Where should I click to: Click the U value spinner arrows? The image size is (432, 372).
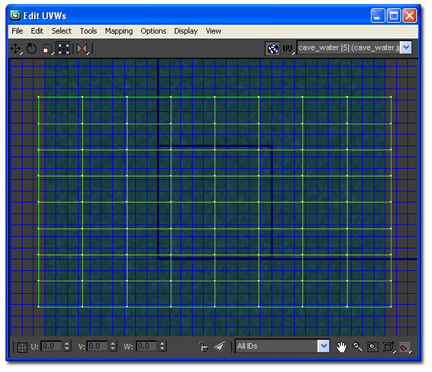(x=67, y=346)
